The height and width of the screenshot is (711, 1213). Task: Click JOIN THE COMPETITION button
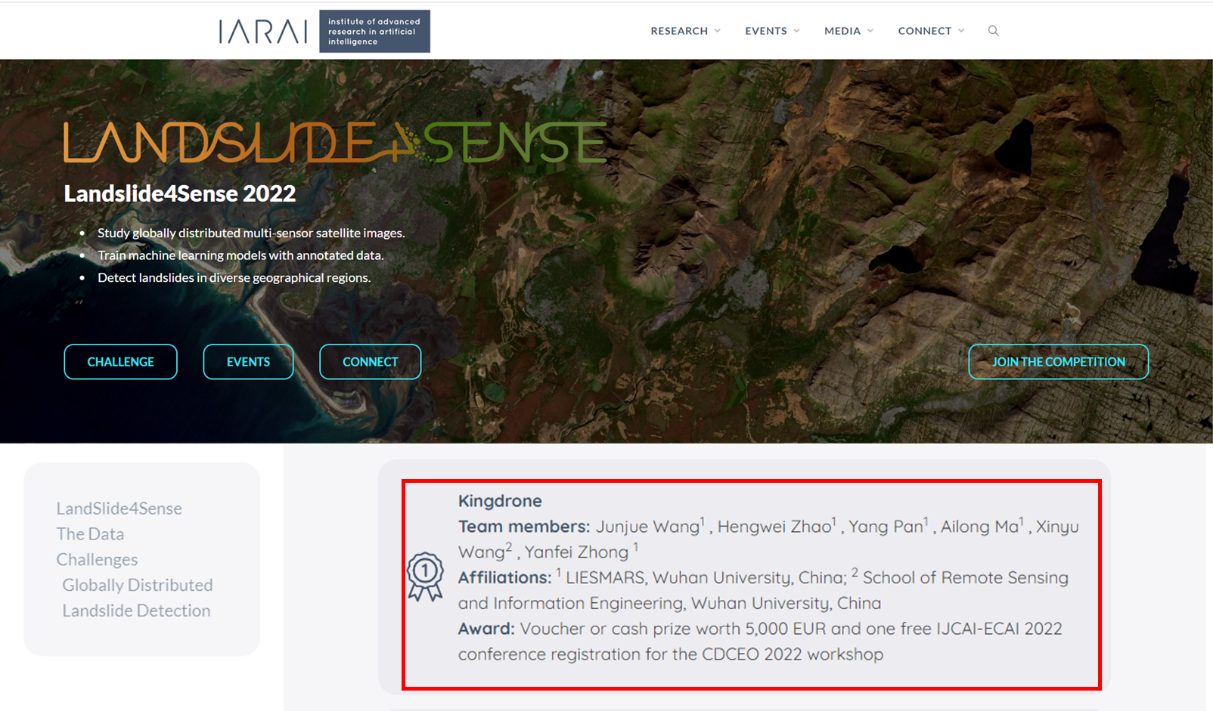(x=1058, y=362)
